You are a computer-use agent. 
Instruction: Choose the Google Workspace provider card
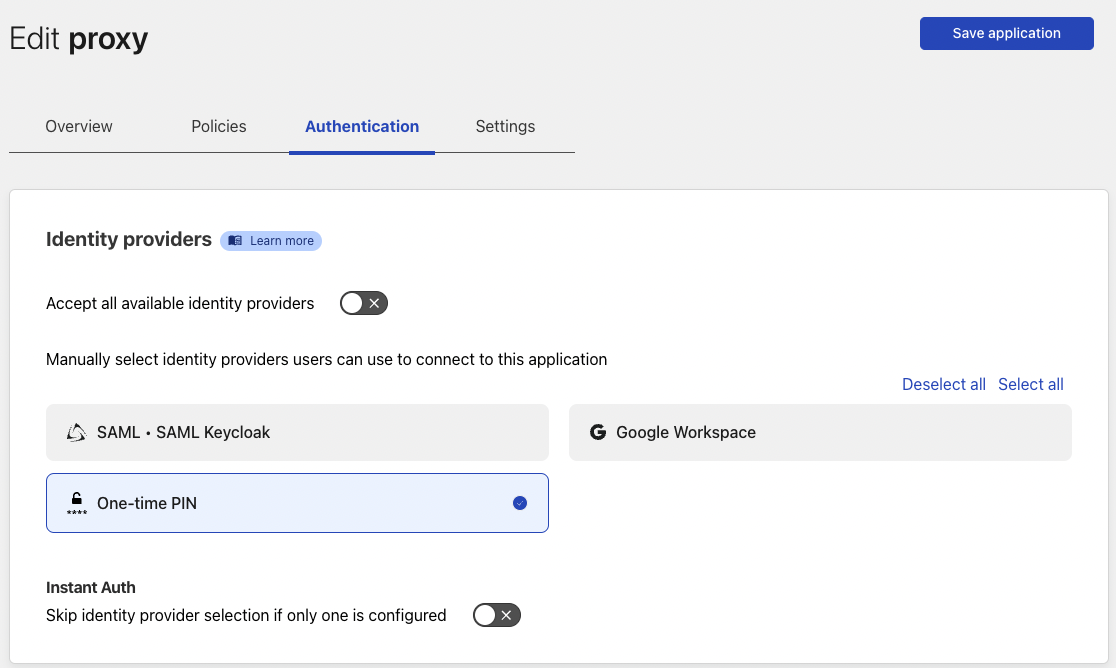pyautogui.click(x=820, y=432)
